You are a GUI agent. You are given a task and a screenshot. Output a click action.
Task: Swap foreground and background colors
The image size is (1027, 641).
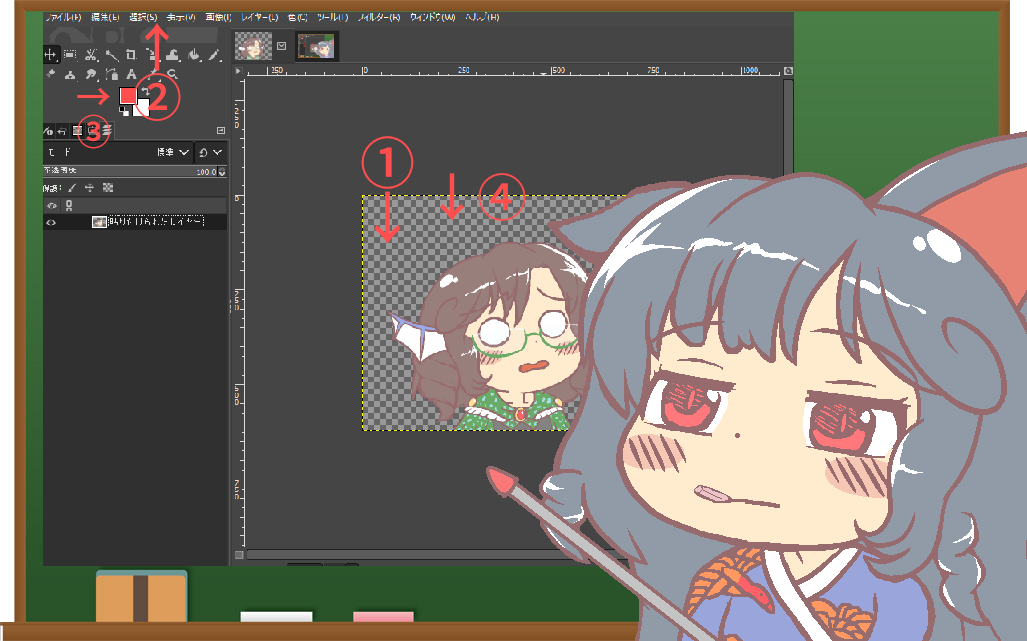[x=146, y=91]
